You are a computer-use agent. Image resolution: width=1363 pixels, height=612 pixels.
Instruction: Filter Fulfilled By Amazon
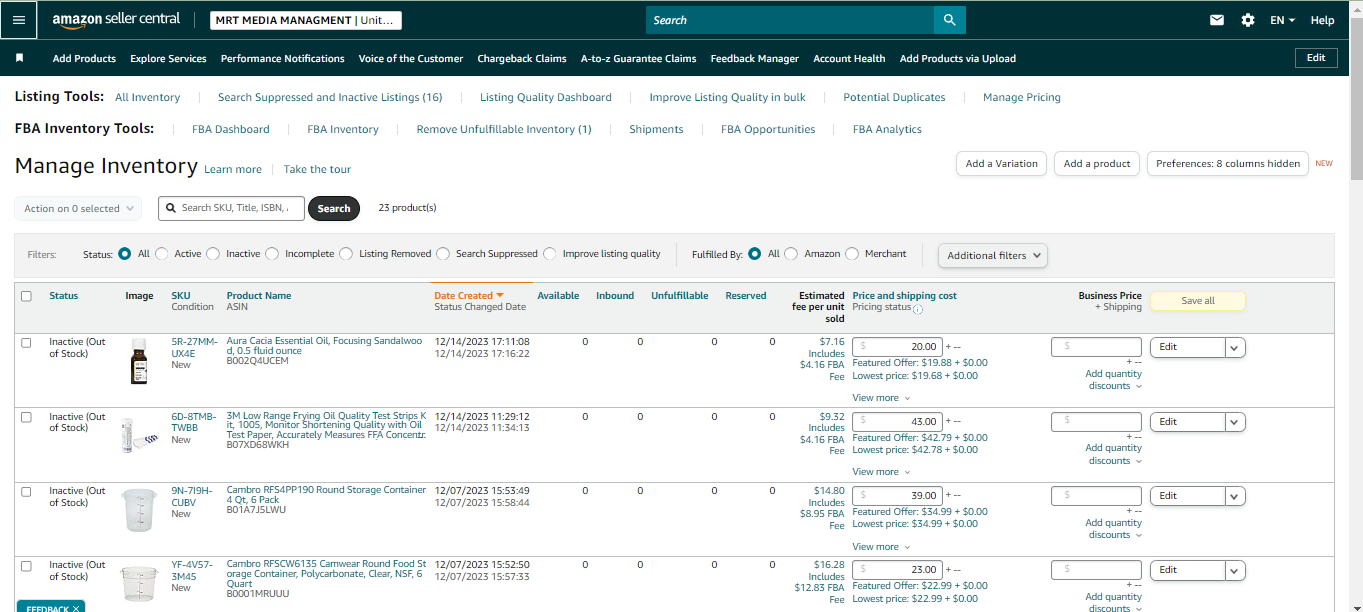pos(791,254)
